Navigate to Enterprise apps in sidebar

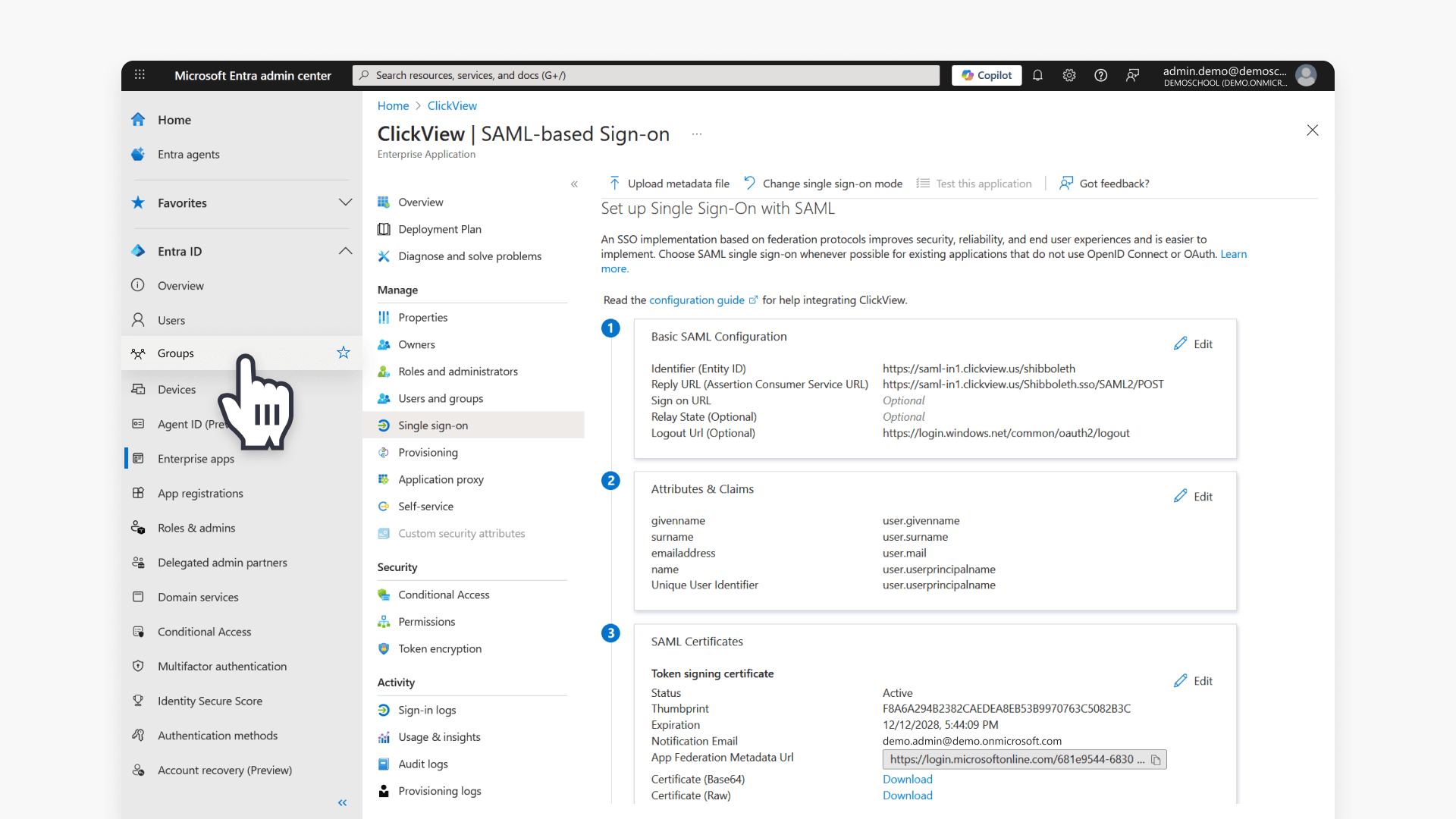[195, 458]
